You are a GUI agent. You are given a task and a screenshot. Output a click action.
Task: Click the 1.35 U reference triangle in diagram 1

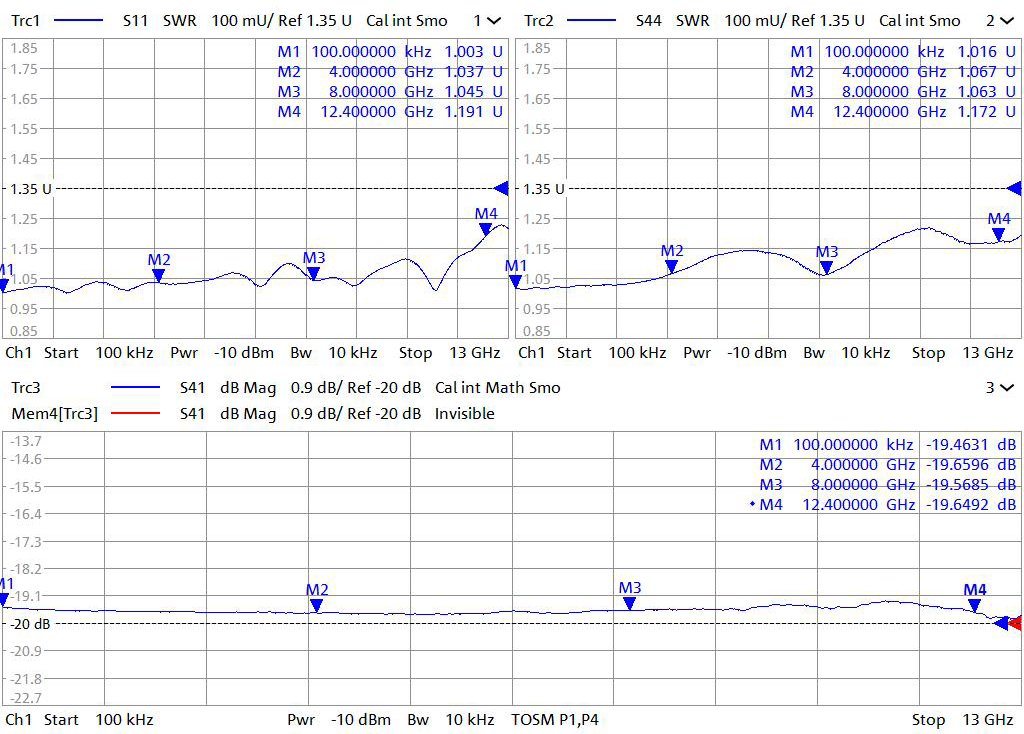(502, 188)
